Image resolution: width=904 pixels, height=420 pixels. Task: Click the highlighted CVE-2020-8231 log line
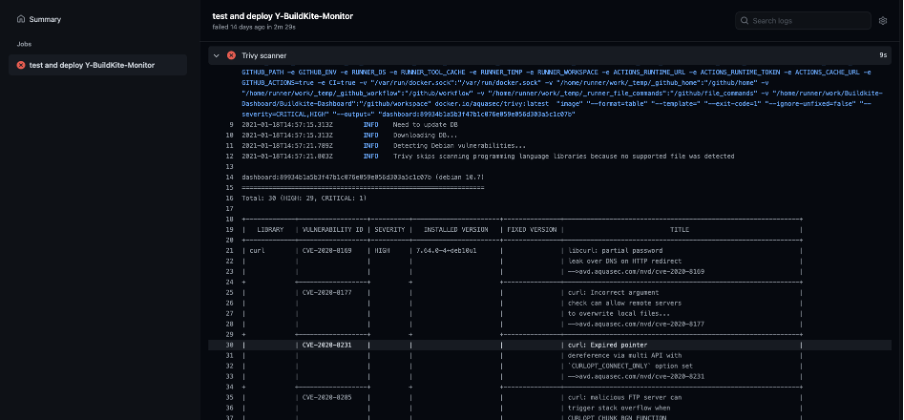coord(549,345)
